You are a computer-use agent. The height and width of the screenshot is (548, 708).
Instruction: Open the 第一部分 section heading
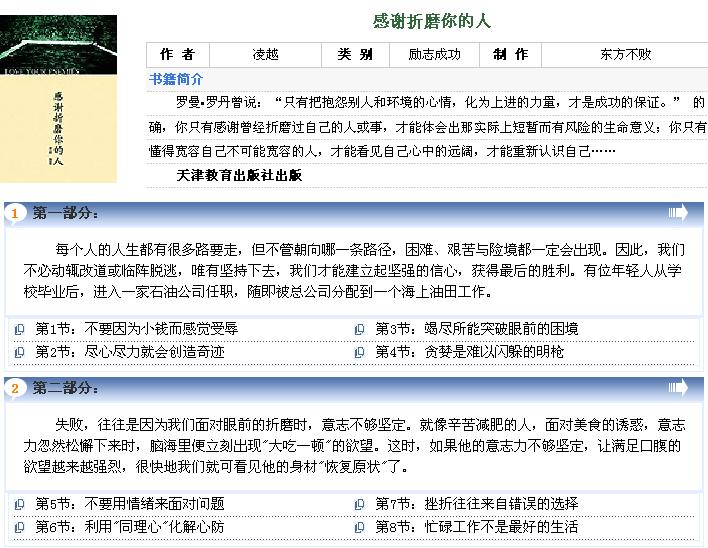tap(66, 213)
